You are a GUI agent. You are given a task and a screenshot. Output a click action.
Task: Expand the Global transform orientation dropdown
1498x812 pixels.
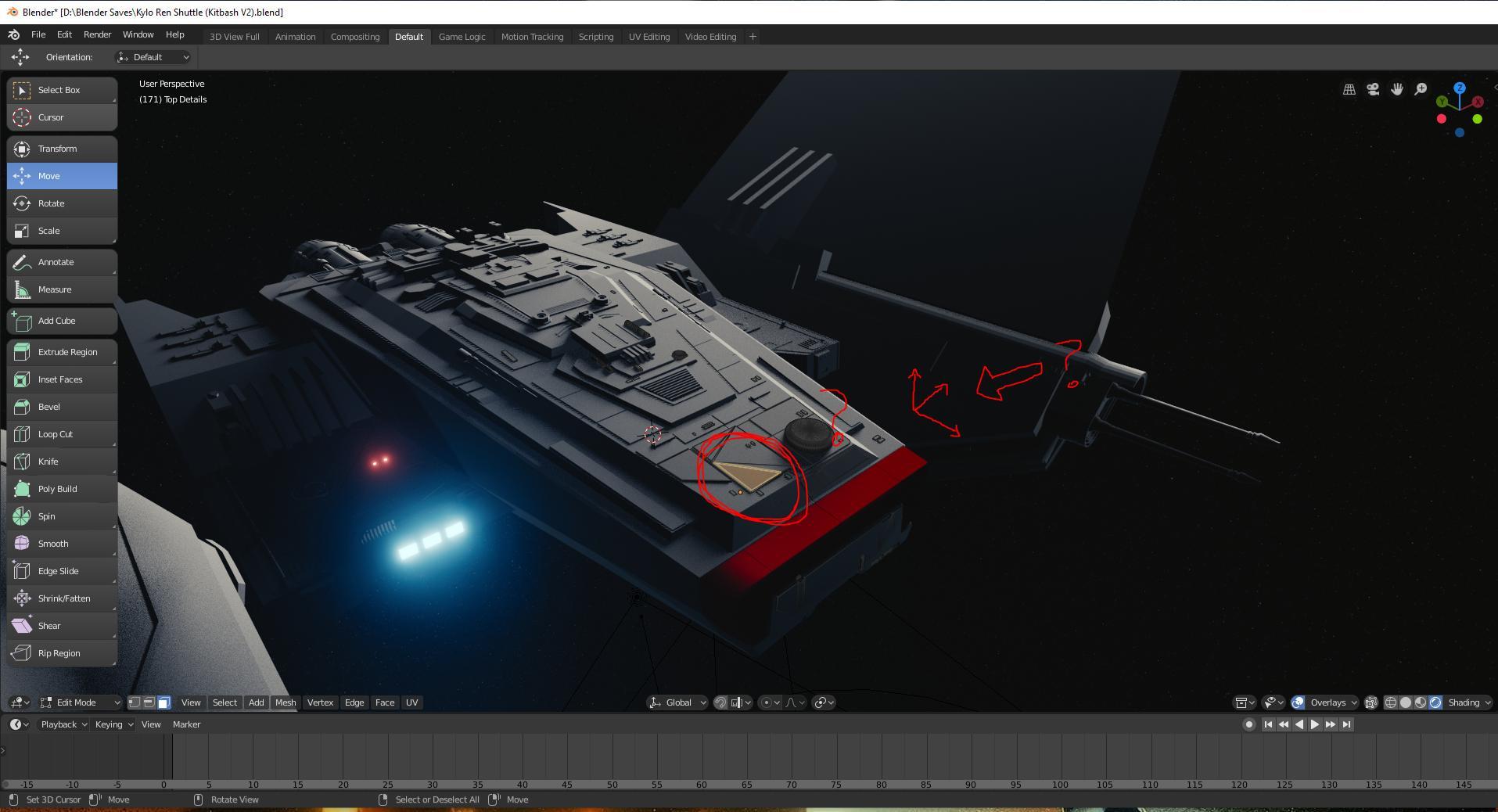[x=677, y=702]
